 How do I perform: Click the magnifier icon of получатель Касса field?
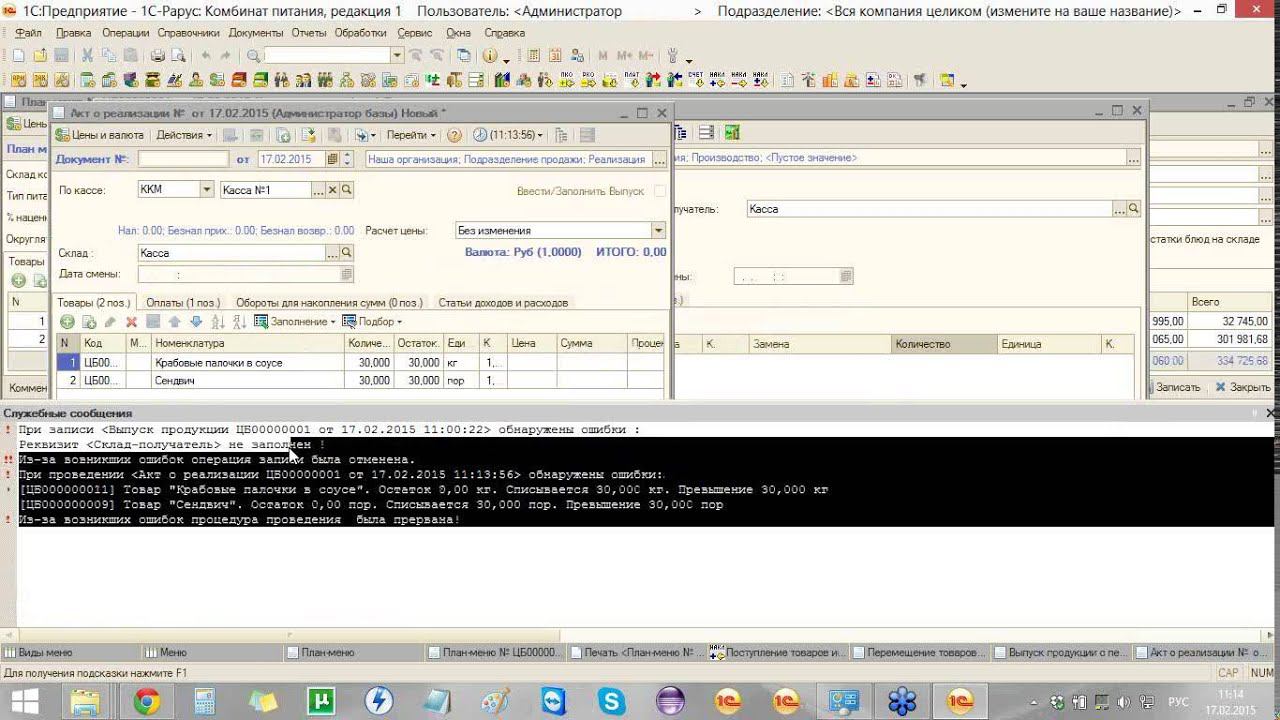click(x=1134, y=209)
